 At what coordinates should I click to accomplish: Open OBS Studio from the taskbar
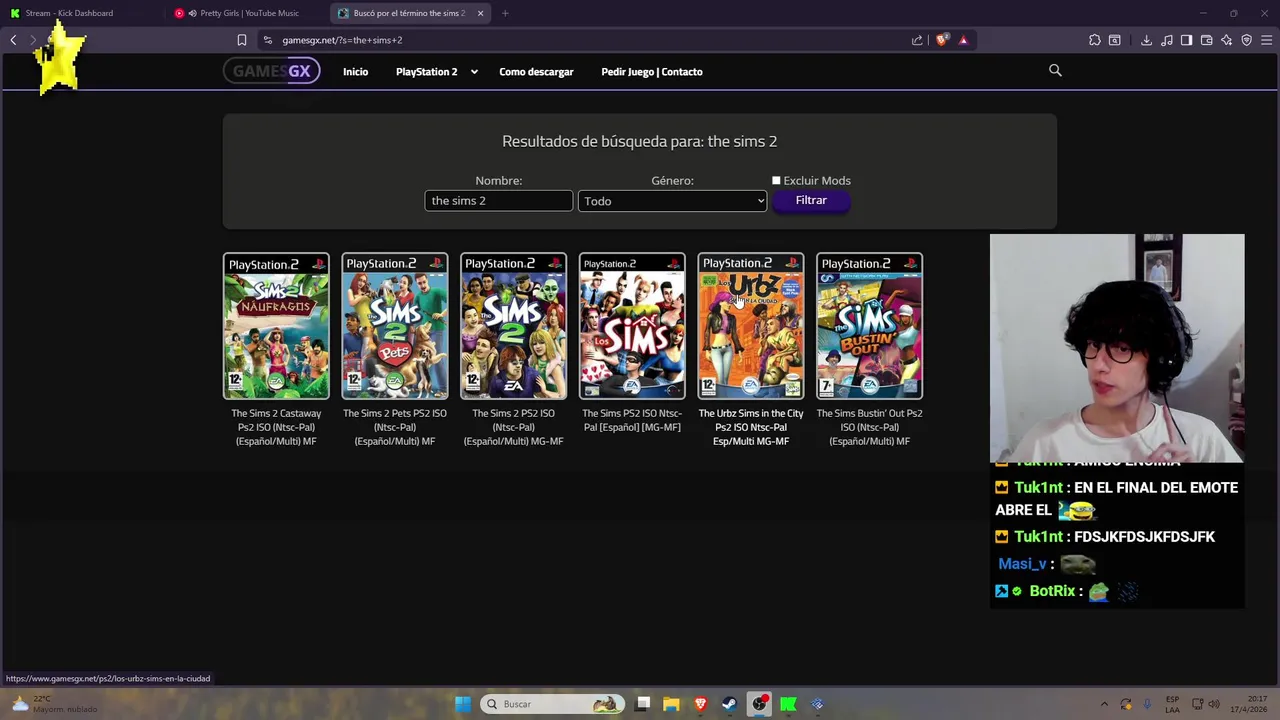click(x=760, y=704)
